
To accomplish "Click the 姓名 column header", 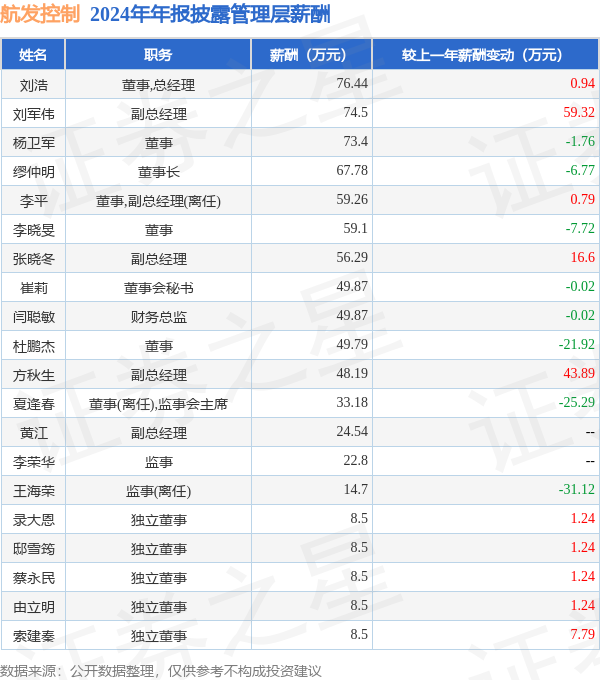I will [x=33, y=55].
